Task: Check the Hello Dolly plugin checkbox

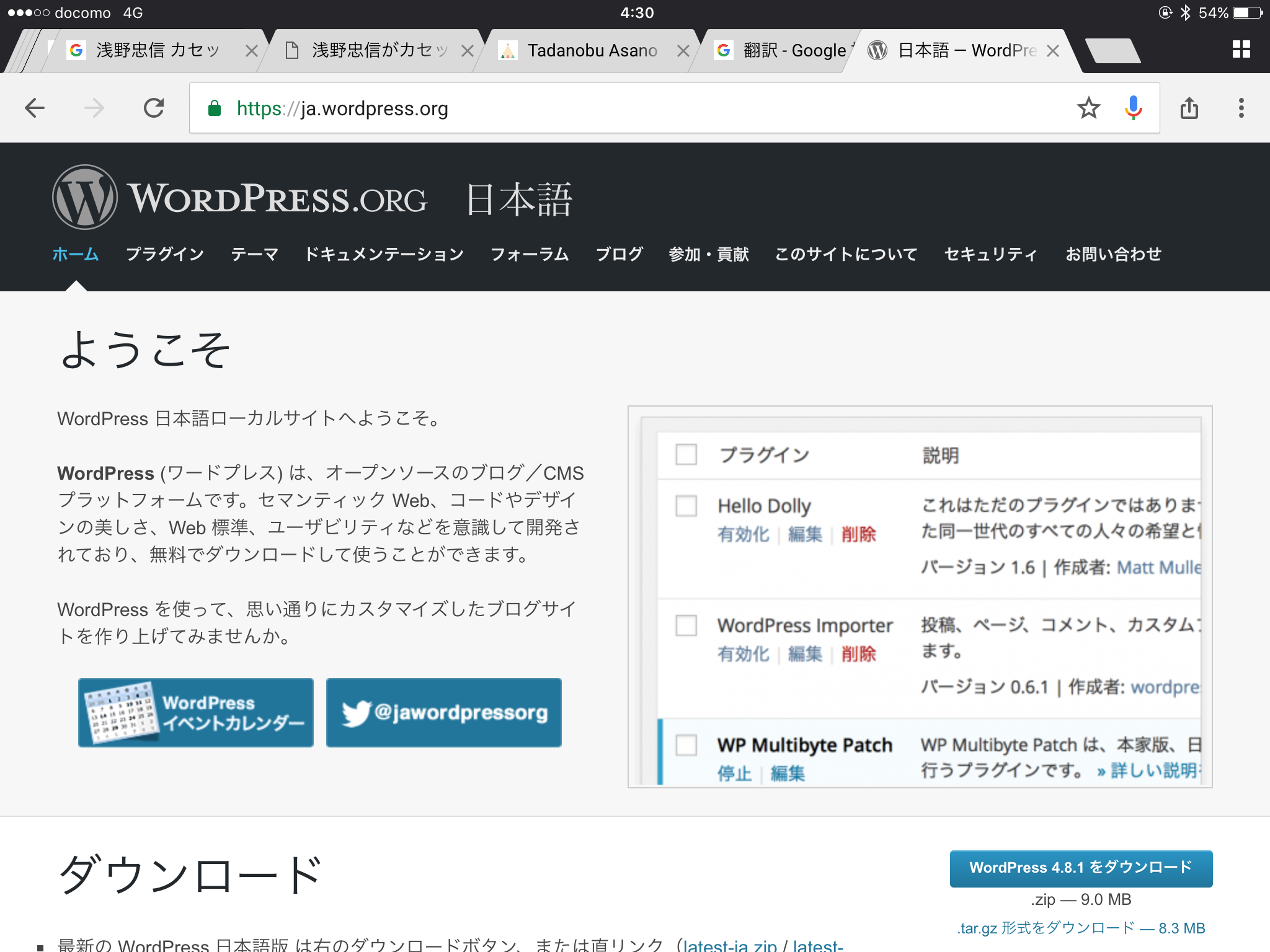Action: pos(686,506)
